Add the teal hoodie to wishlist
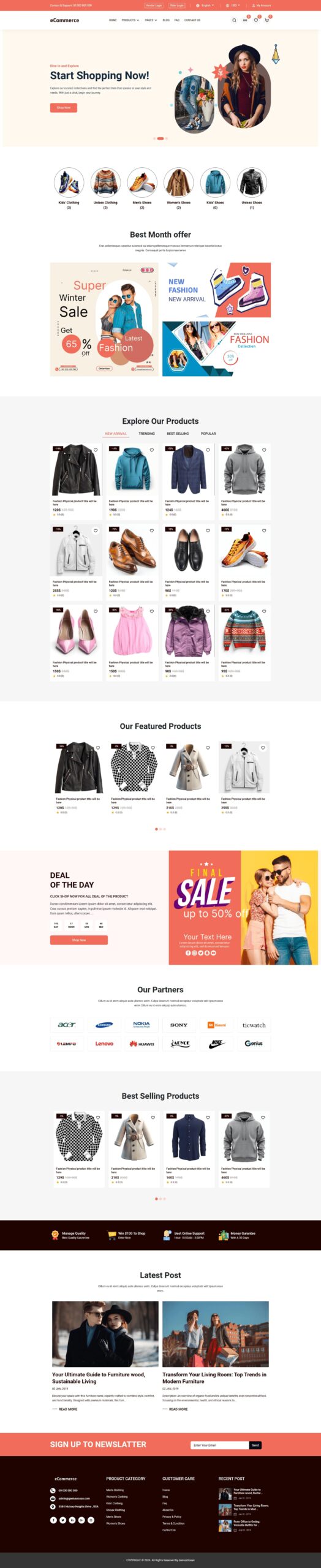The height and width of the screenshot is (1568, 321). (x=151, y=450)
